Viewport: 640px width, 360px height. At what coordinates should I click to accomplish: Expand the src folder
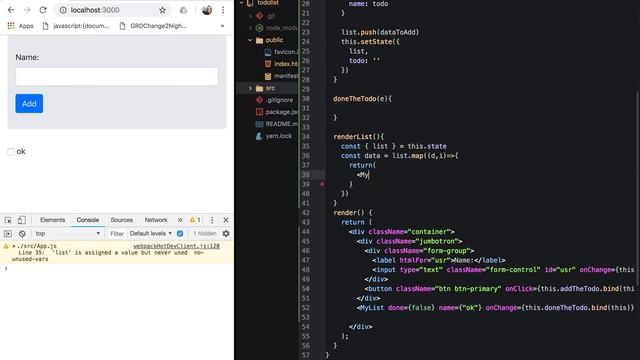pos(250,88)
